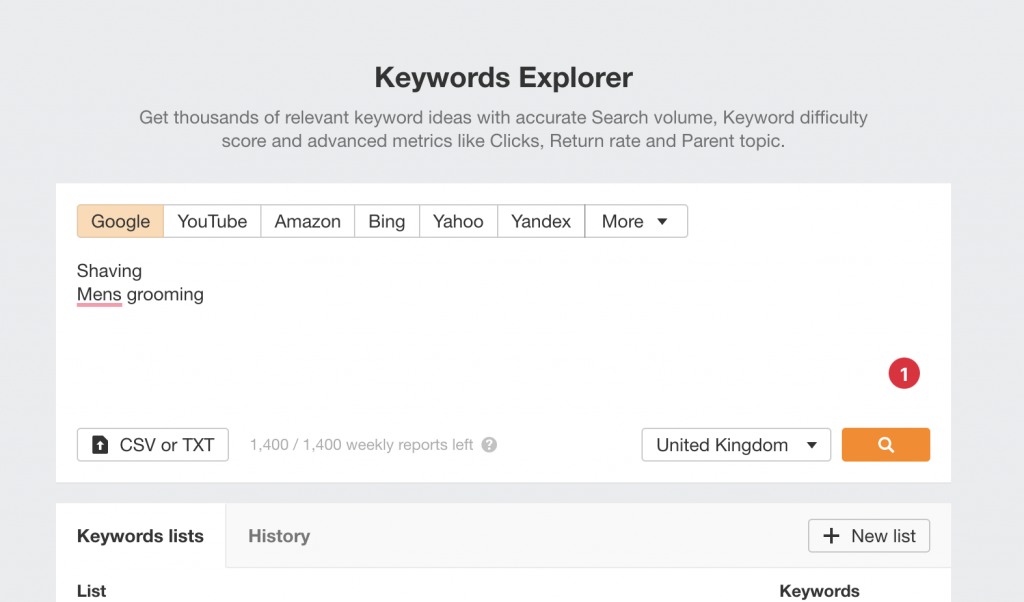Click the List column header
1024x602 pixels.
[91, 591]
